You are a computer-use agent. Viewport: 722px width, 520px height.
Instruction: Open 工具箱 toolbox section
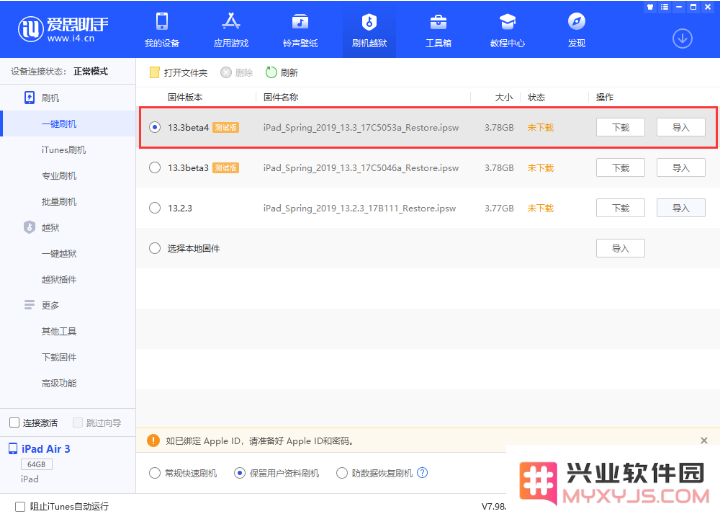point(438,29)
